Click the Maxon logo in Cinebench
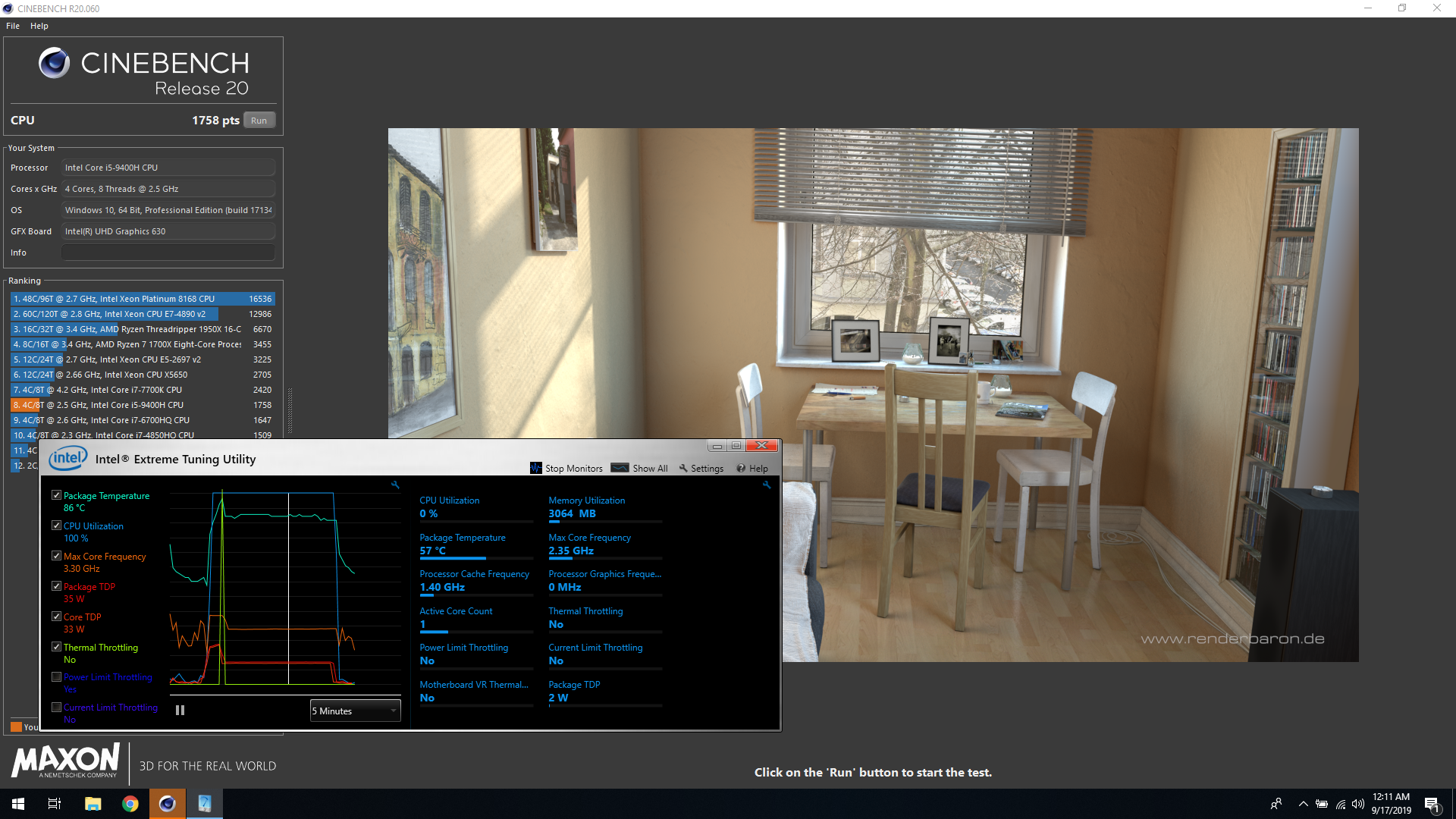This screenshot has width=1456, height=819. pos(65,760)
